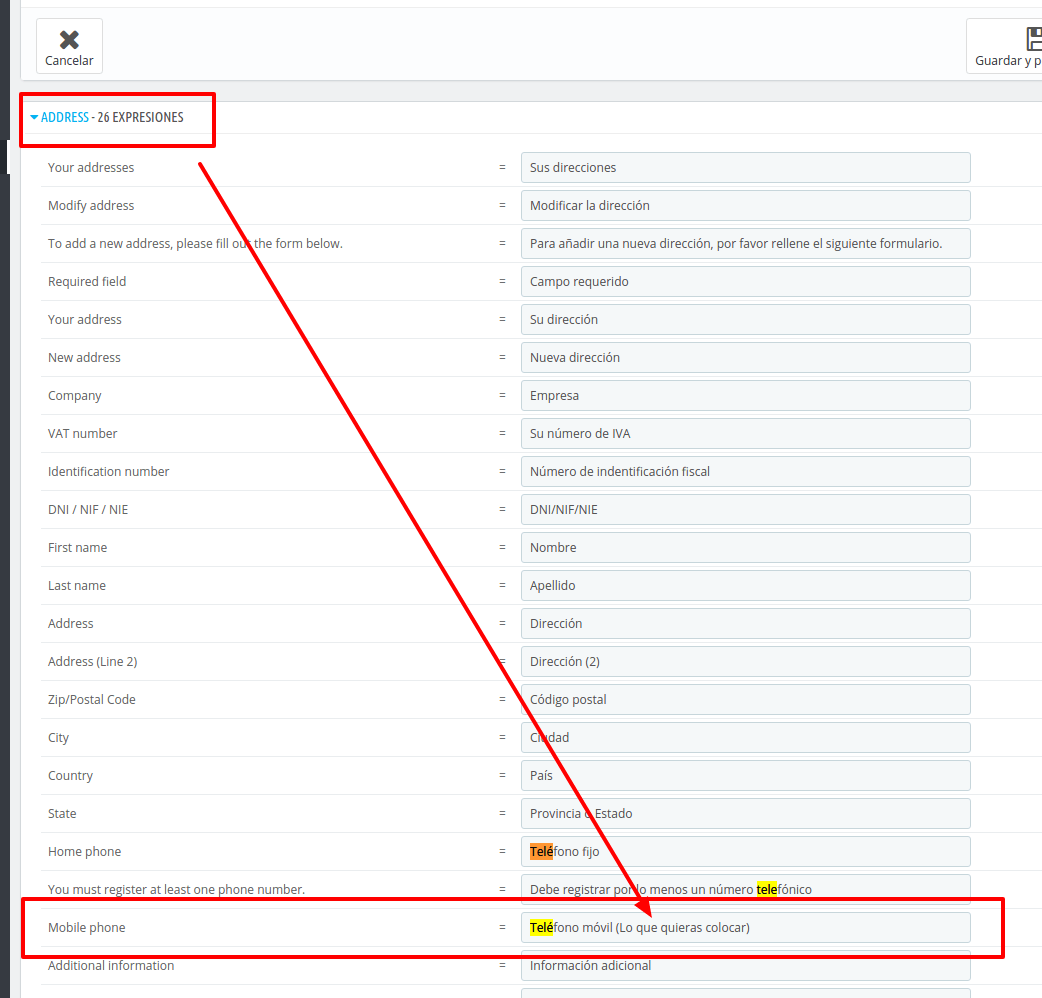Click the 'Número de indentificación fiscal' field
Image resolution: width=1042 pixels, height=998 pixels.
click(x=746, y=472)
